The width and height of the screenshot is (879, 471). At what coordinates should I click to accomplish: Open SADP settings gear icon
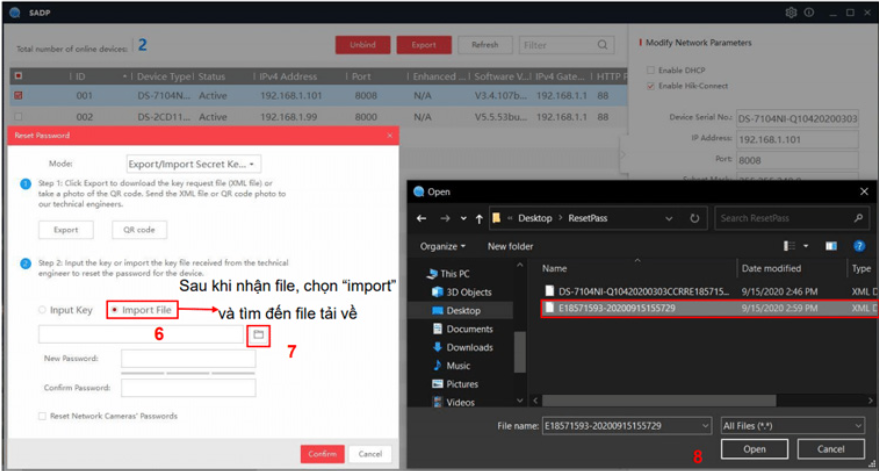[x=790, y=12]
